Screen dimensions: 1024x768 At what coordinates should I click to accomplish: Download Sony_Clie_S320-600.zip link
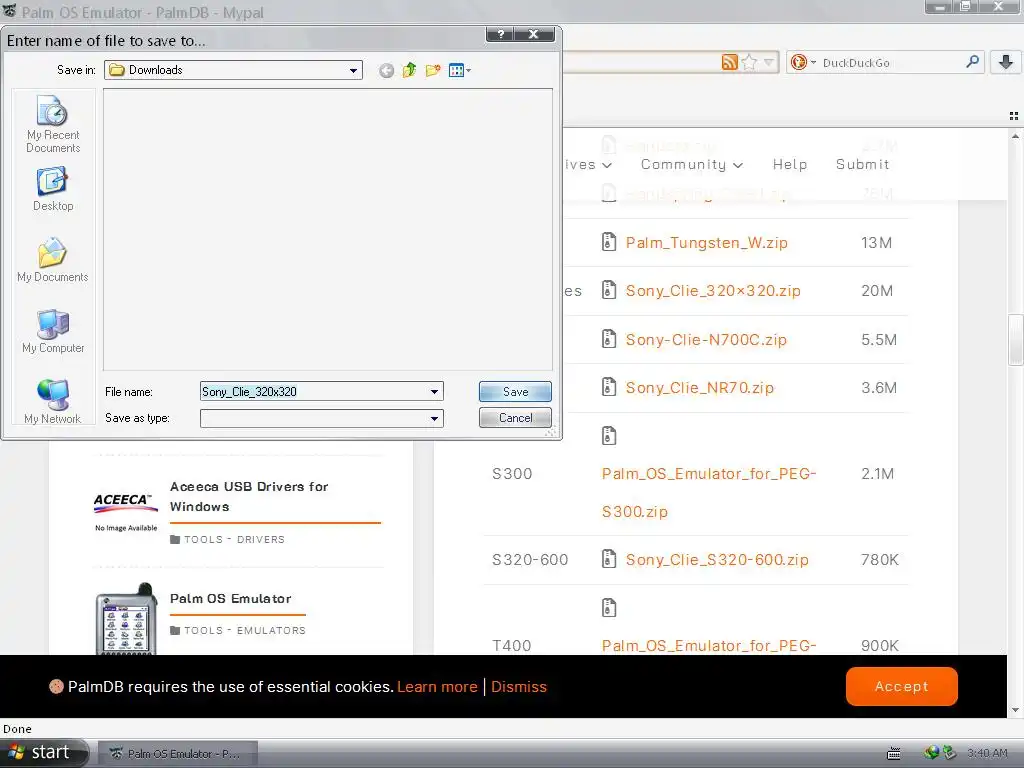point(717,560)
